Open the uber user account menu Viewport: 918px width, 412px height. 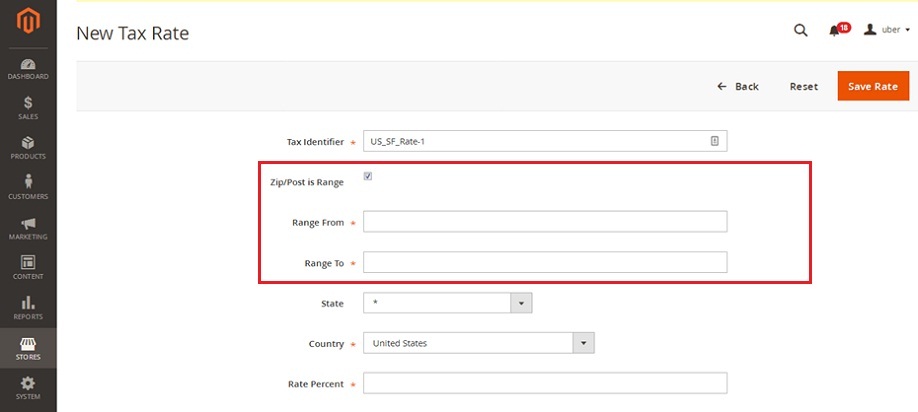[x=886, y=30]
